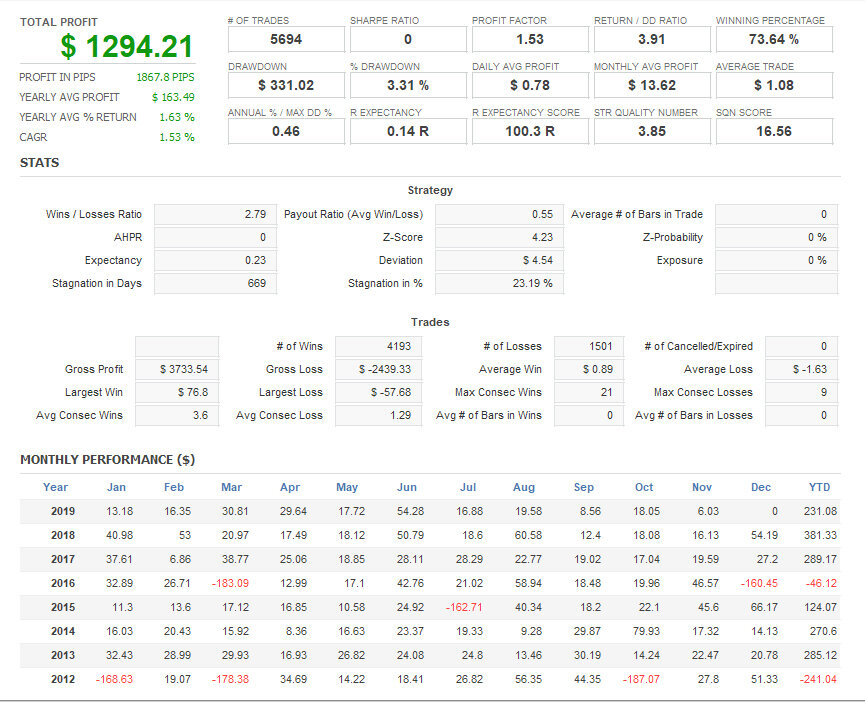Screen dimensions: 865x702
Task: Select the 2013 January value 32.43
Action: pos(119,656)
